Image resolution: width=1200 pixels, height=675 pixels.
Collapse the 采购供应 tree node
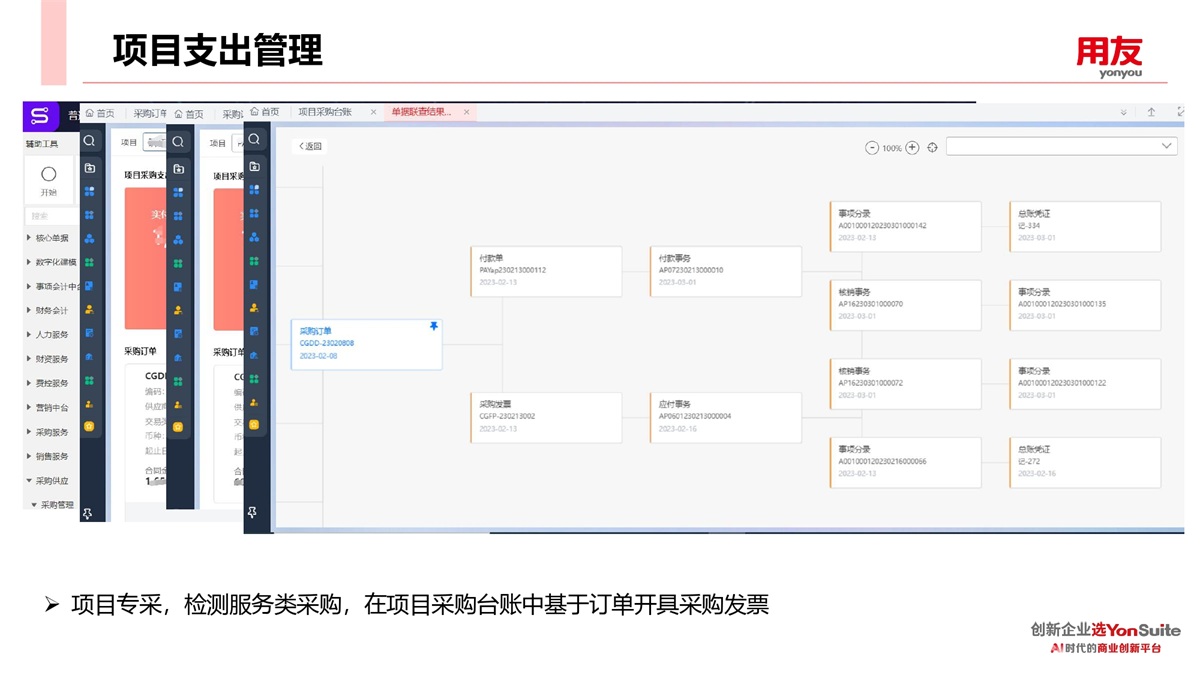click(29, 481)
